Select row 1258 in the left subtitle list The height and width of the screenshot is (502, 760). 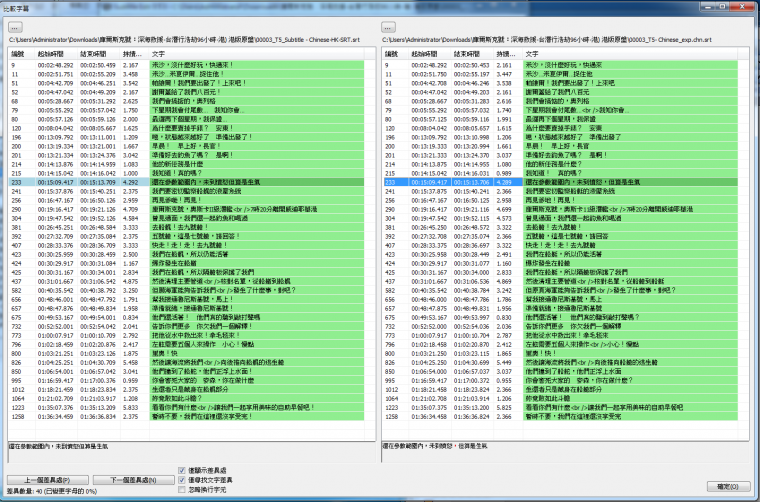tap(186, 416)
